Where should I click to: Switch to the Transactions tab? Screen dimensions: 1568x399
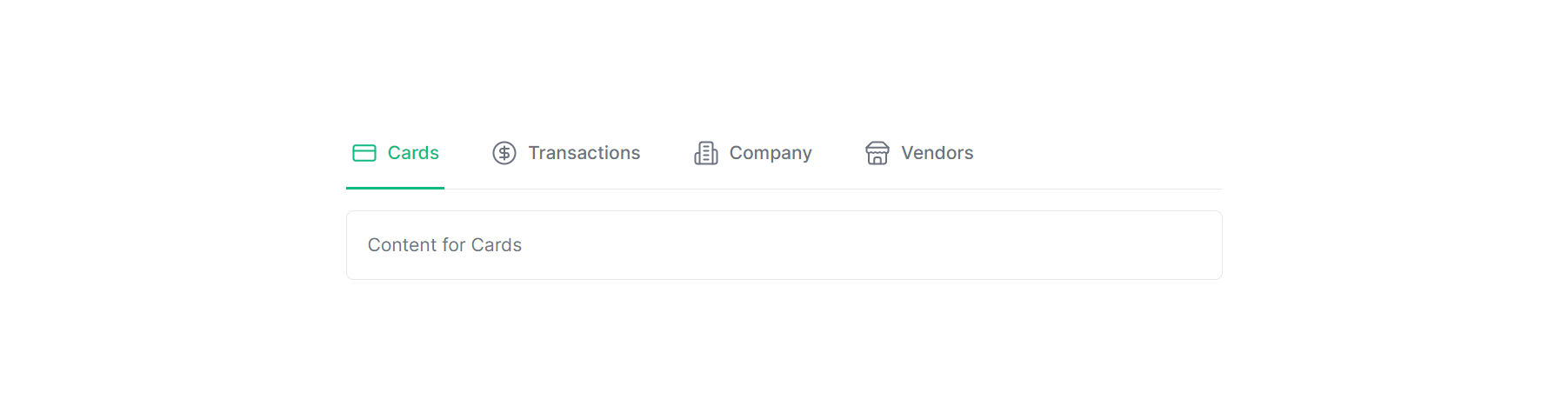(566, 153)
